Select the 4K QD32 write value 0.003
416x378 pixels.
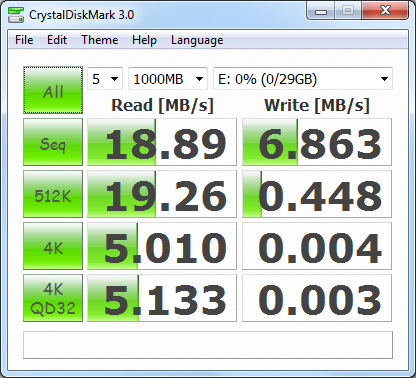click(317, 298)
